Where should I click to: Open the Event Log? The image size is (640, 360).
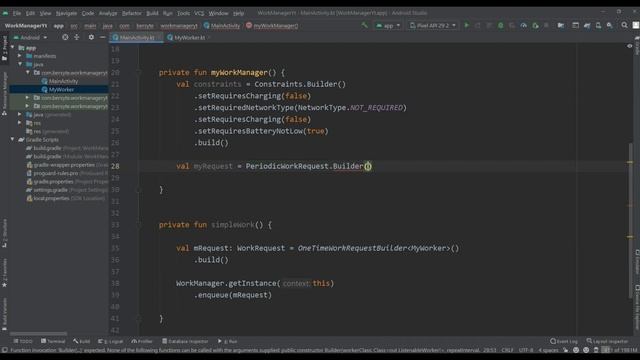564,341
